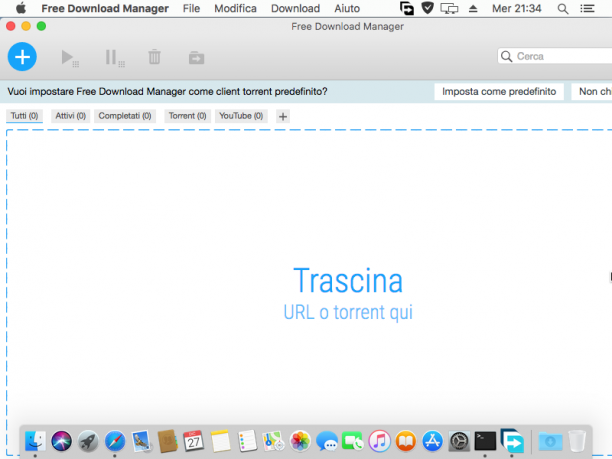Open the Modifica menu

235,8
